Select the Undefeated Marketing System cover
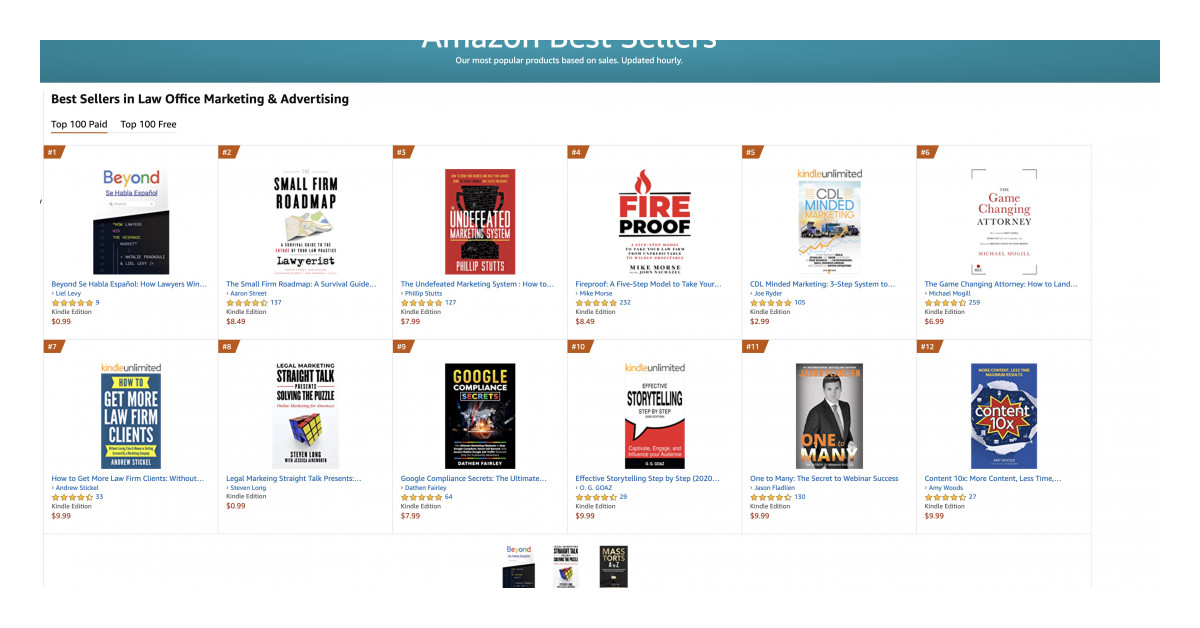This screenshot has width=1200, height=628. click(480, 221)
